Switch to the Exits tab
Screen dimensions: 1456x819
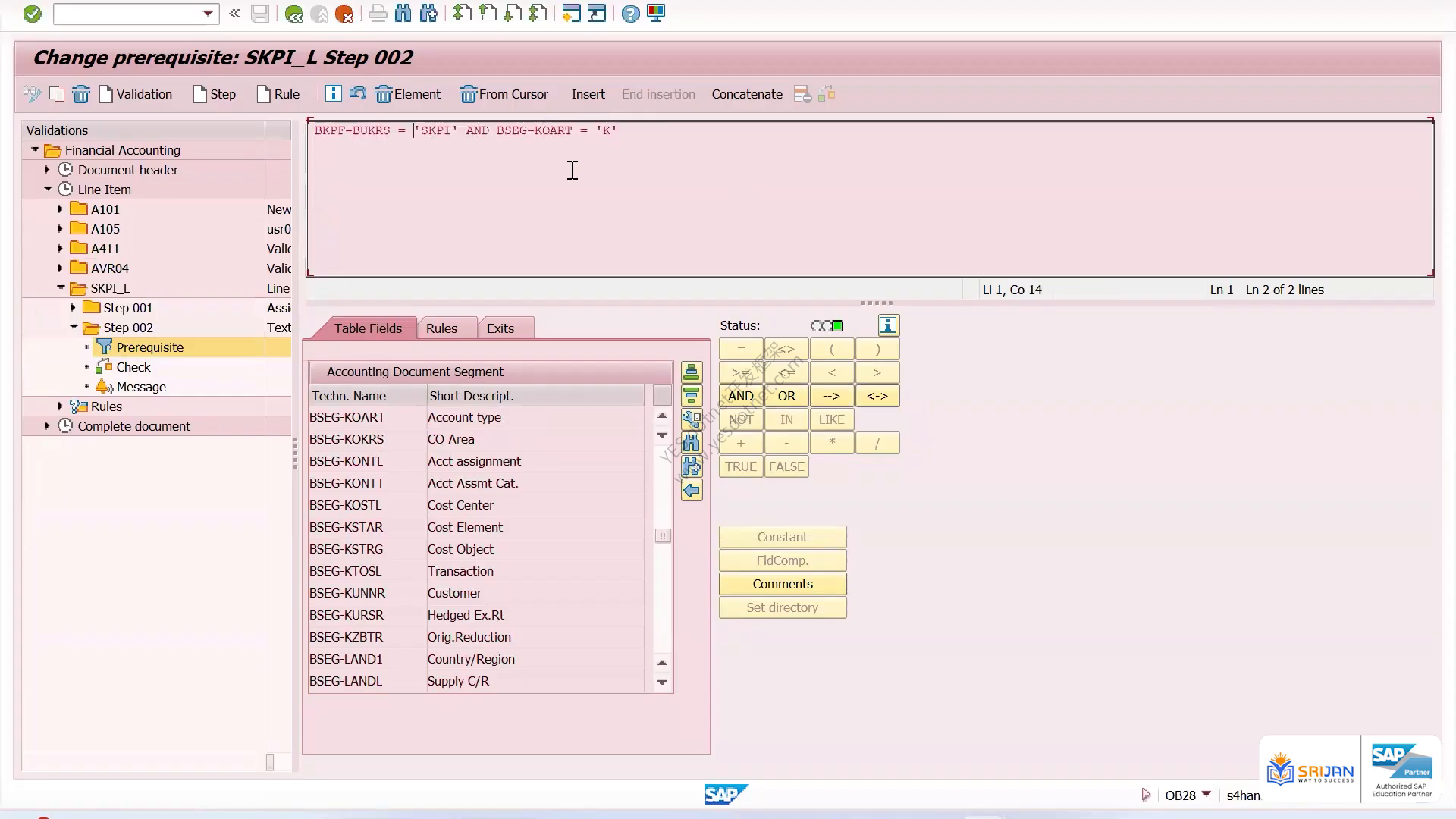[x=500, y=328]
